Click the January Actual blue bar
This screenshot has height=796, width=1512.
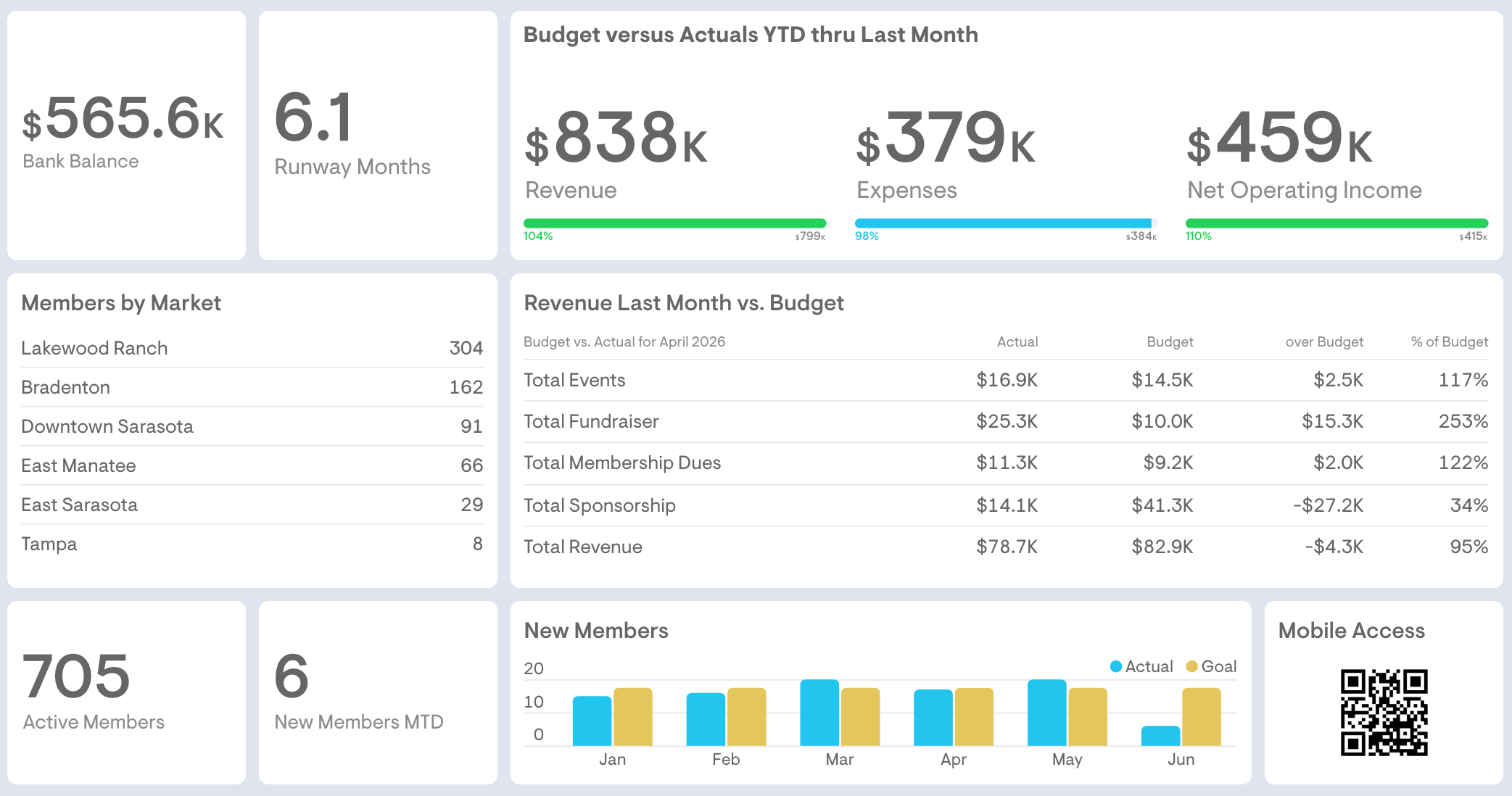coord(592,721)
